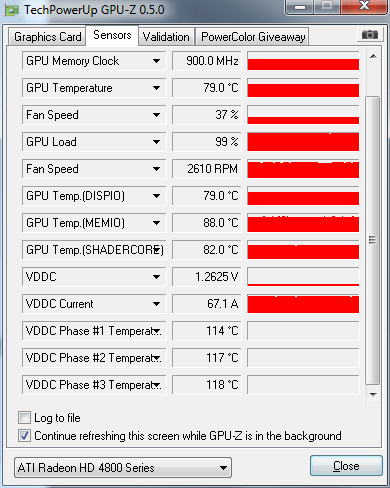Click the GPU Load red history graph
Screen dimensions: 390x488
[303, 142]
